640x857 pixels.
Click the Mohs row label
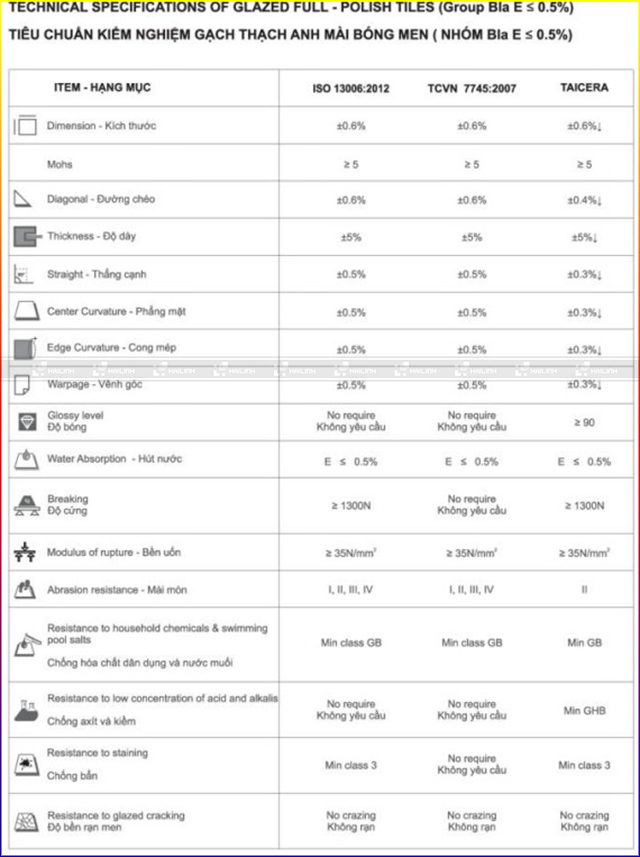[60, 164]
